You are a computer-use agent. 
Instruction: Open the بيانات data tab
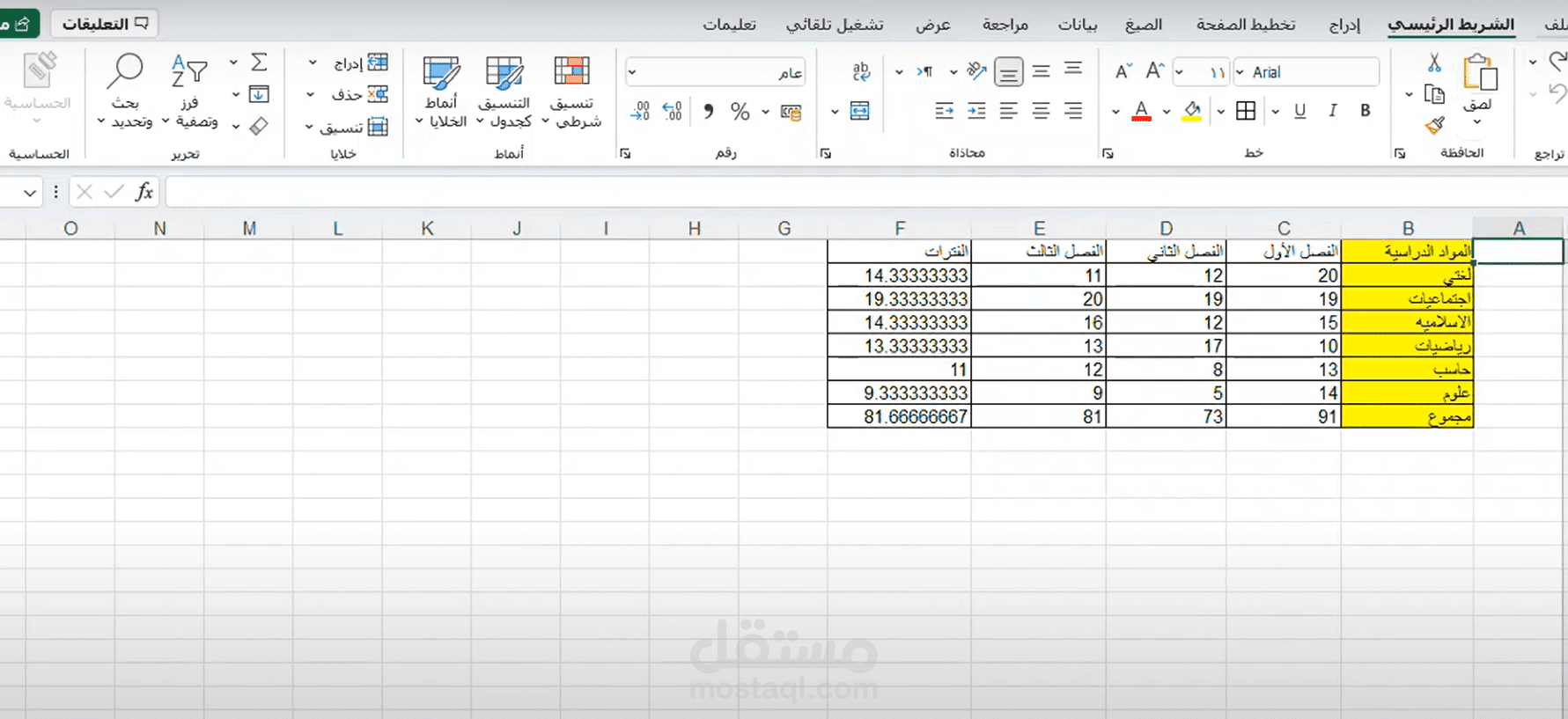tap(1078, 25)
